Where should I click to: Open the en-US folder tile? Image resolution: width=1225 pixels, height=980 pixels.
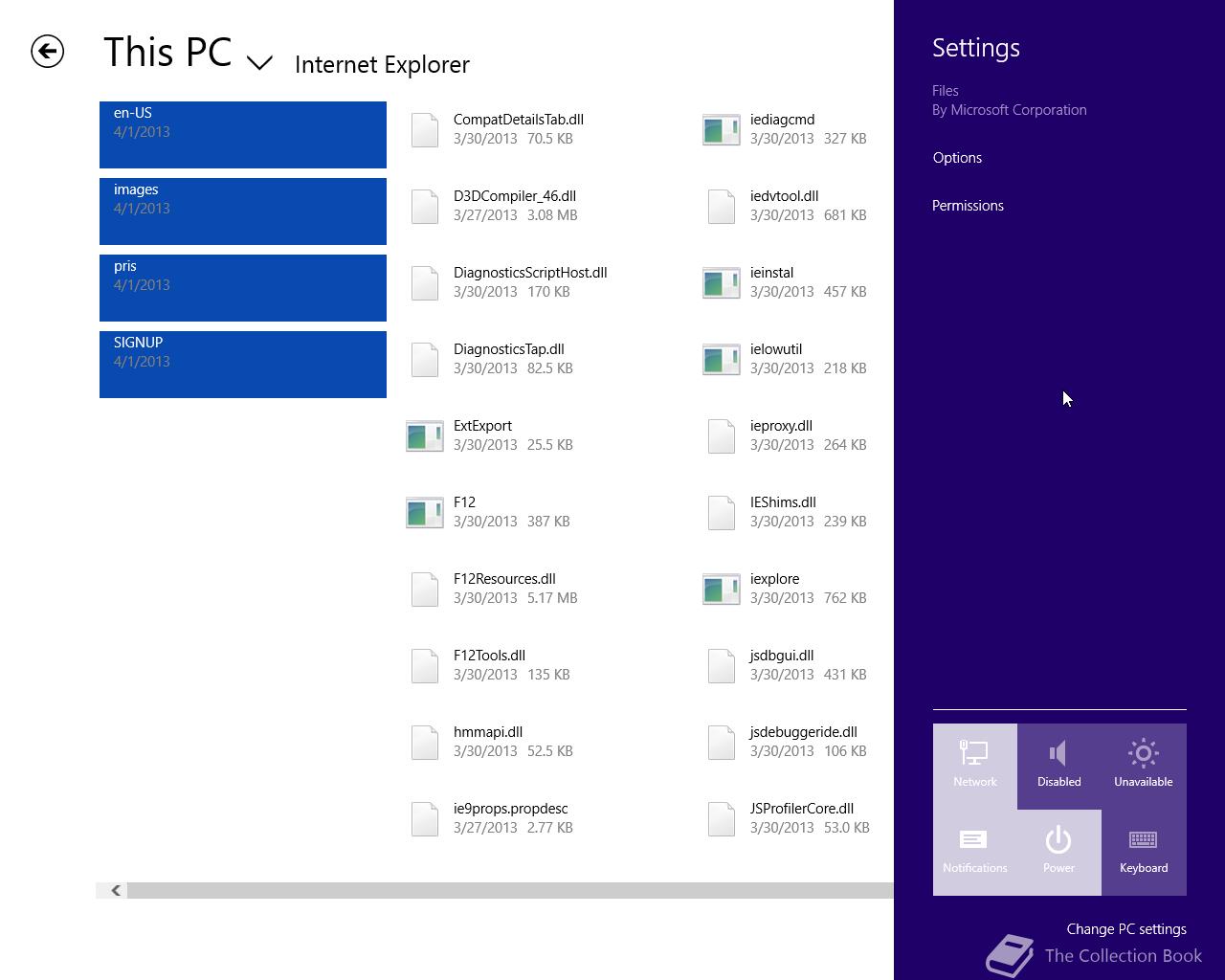point(243,135)
